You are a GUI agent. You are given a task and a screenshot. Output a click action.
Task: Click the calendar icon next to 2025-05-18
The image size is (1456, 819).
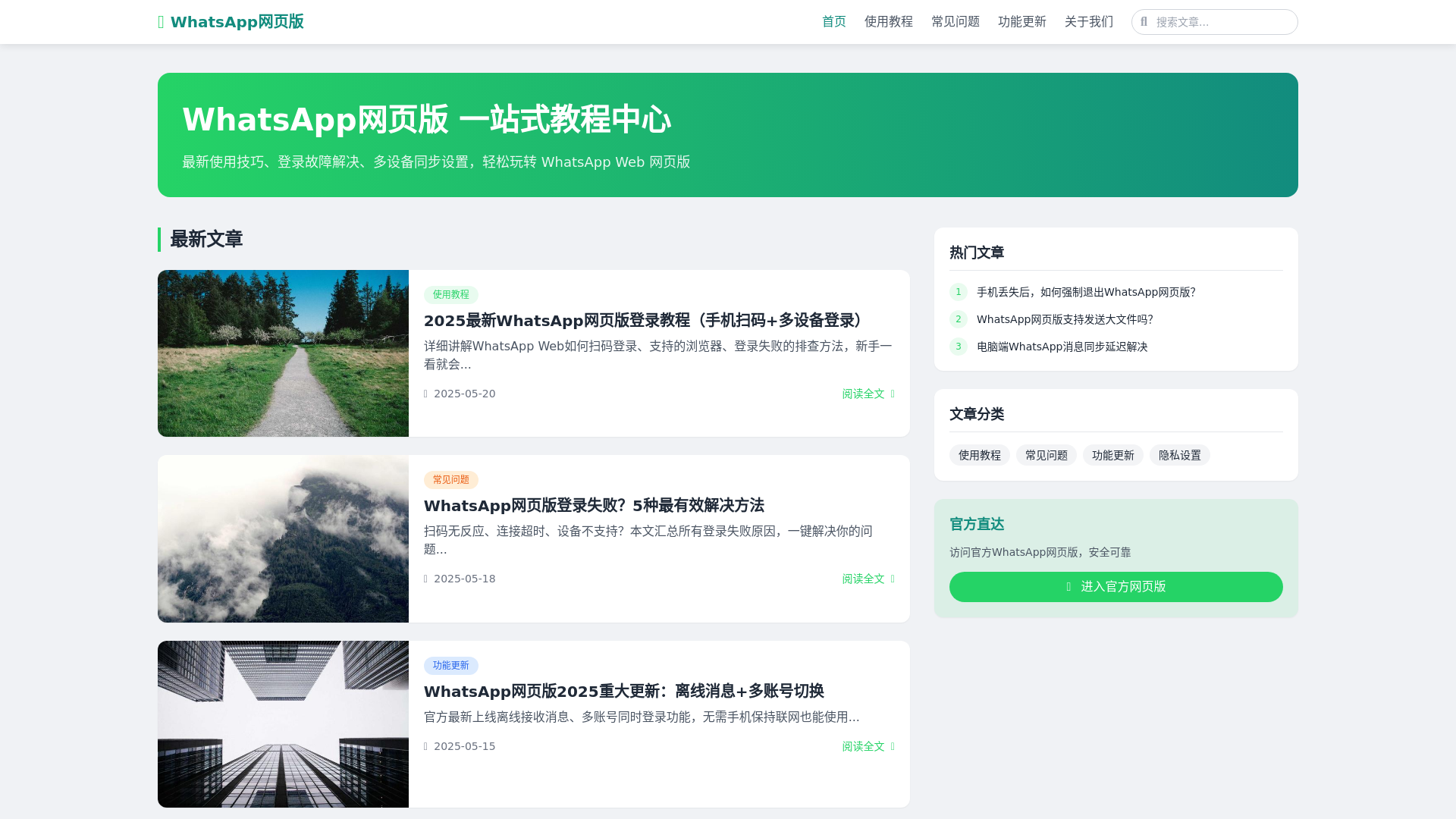pyautogui.click(x=425, y=579)
